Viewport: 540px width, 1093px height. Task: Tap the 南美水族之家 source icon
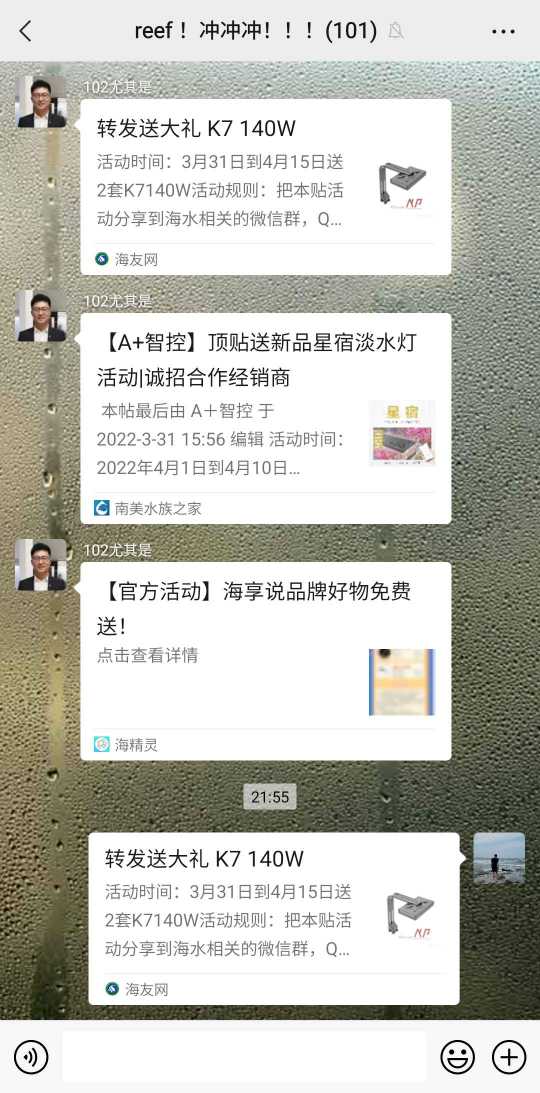pos(102,507)
